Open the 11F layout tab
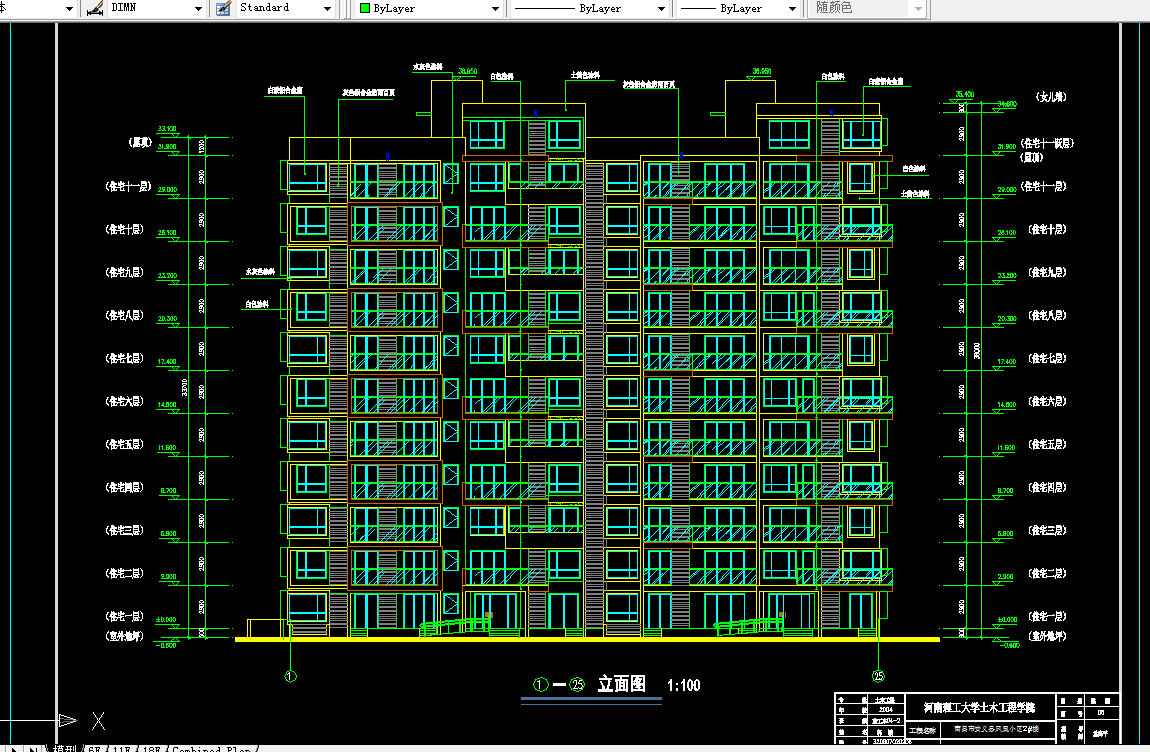 tap(122, 748)
